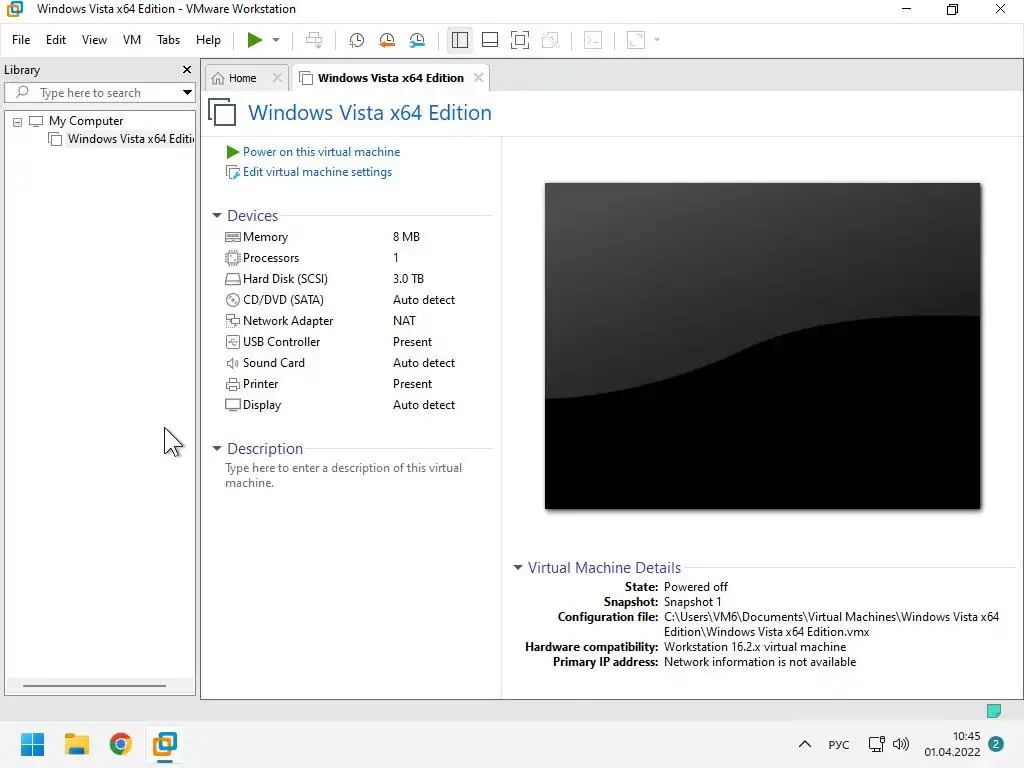Click the NAT network adapter value

tap(404, 321)
